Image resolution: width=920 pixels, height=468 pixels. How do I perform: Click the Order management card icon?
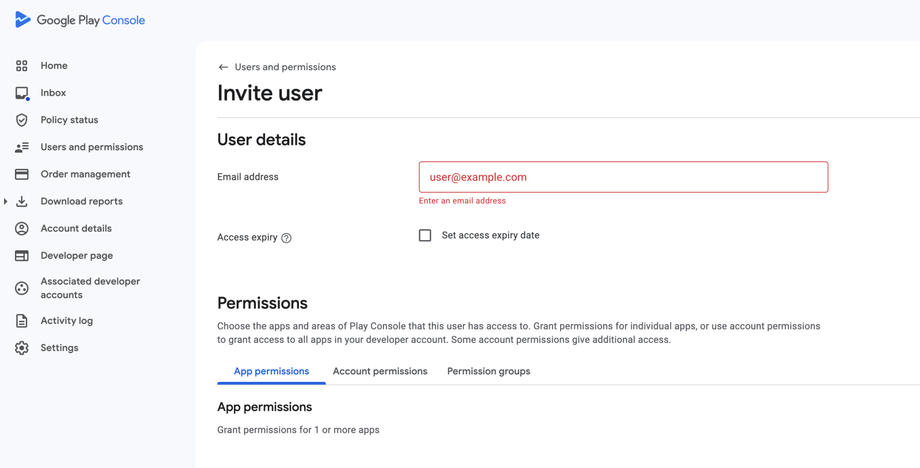tap(22, 174)
